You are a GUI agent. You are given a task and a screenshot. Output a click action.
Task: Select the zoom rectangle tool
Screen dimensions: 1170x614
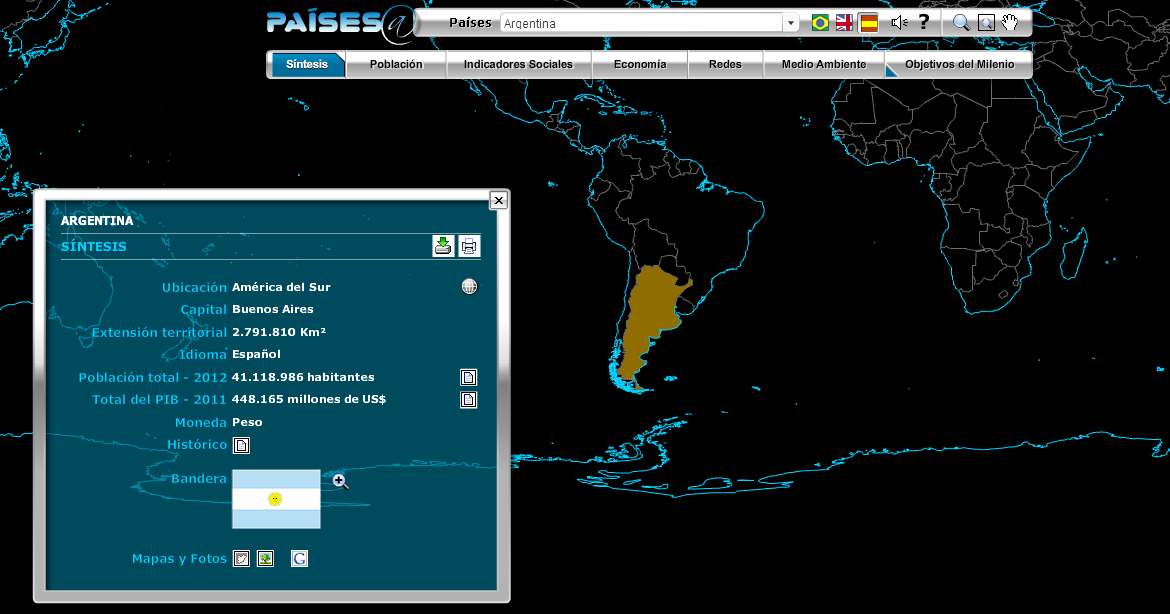click(x=984, y=21)
